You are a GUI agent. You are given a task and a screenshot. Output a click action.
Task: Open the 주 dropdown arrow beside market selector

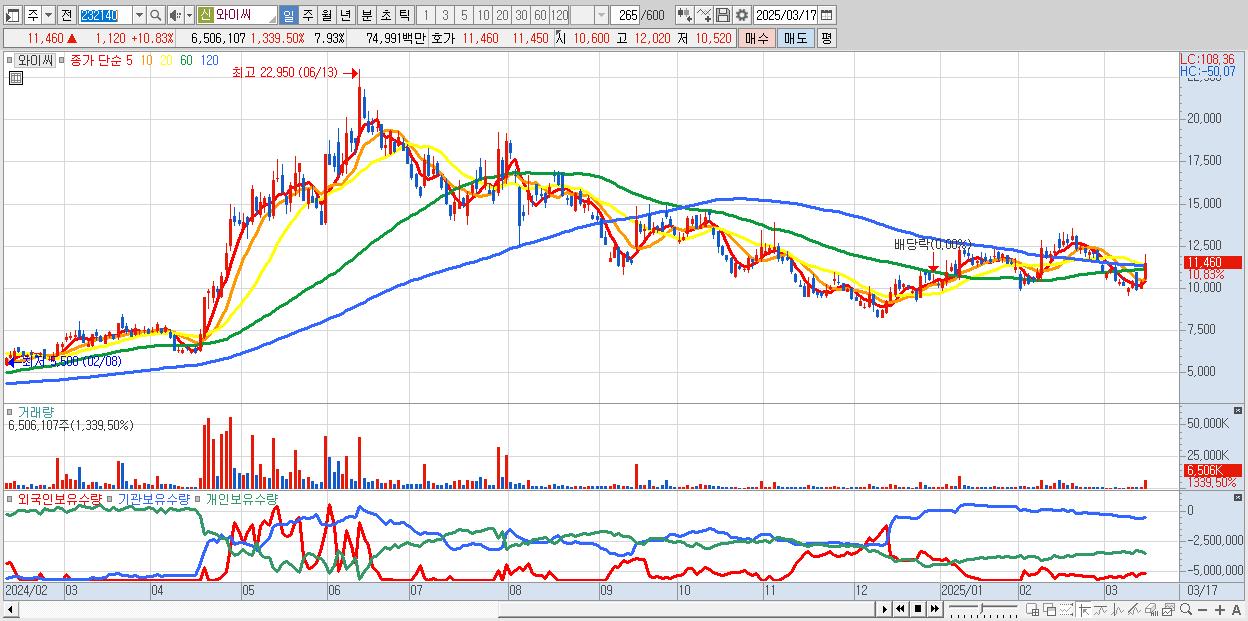click(48, 15)
